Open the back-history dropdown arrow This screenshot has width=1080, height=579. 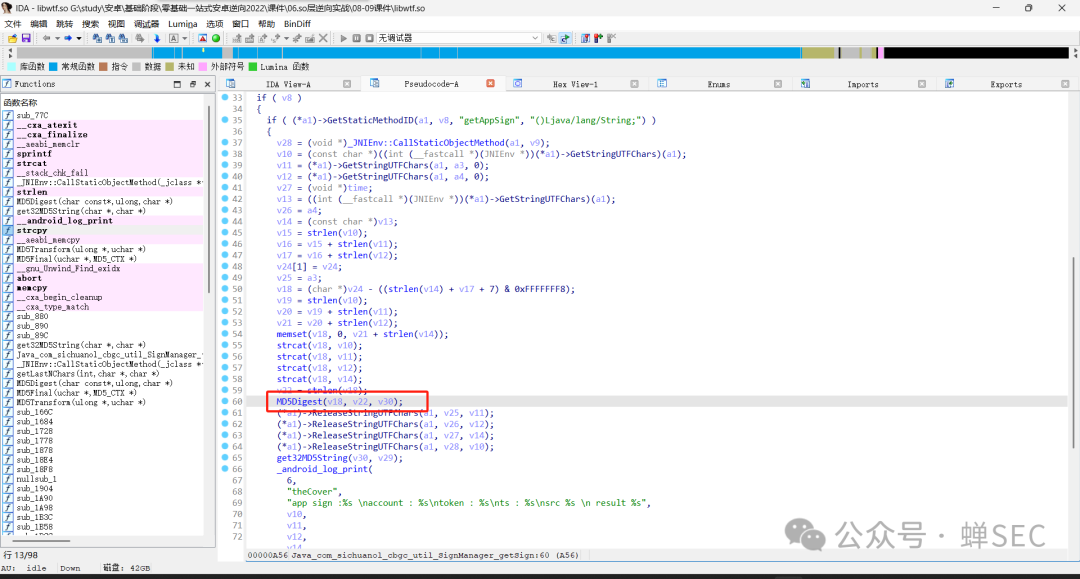tap(57, 39)
